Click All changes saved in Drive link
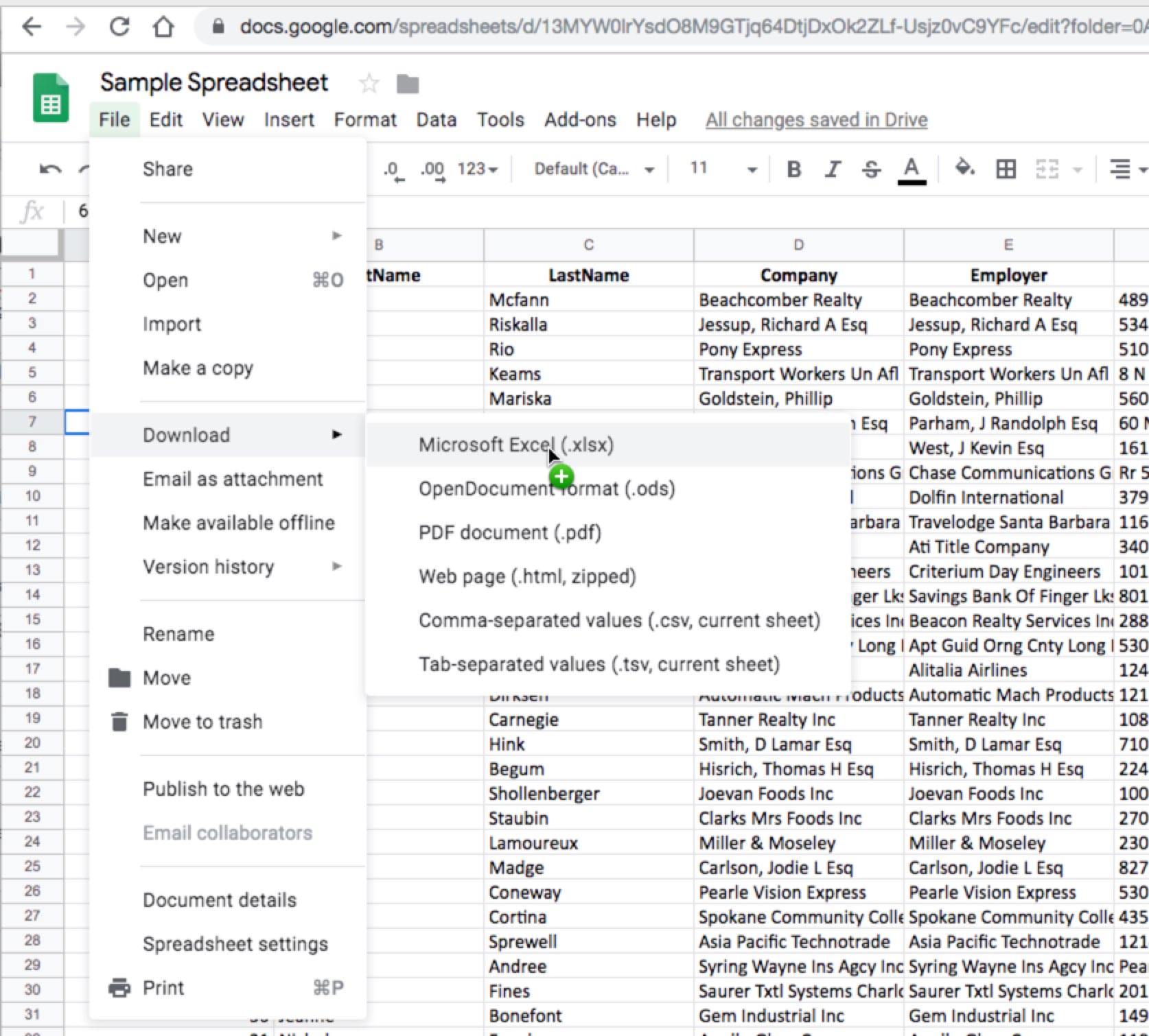Screen dimensions: 1149x1036 (x=817, y=120)
